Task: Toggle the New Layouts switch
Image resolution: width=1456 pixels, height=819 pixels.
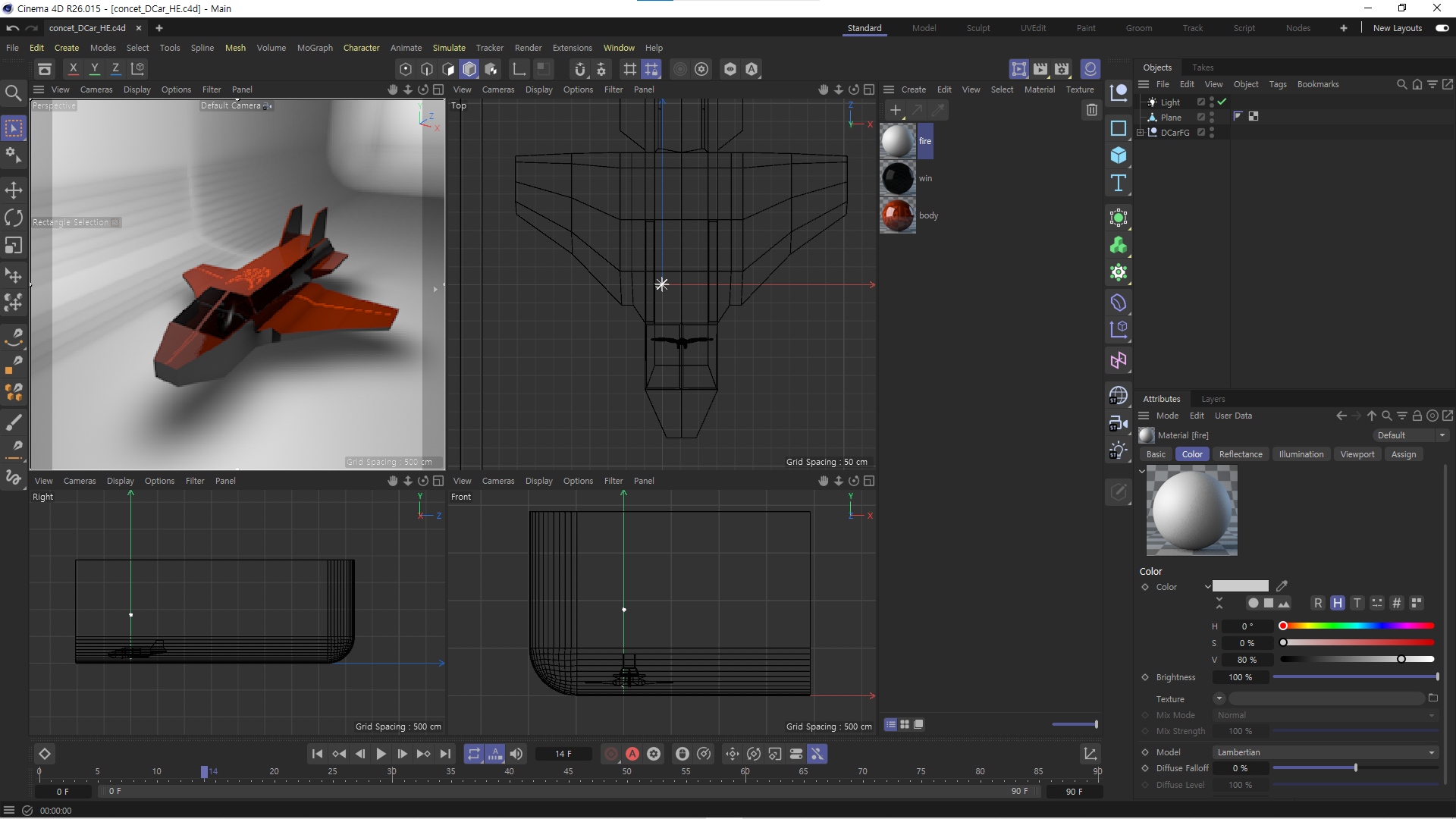Action: [x=1442, y=28]
